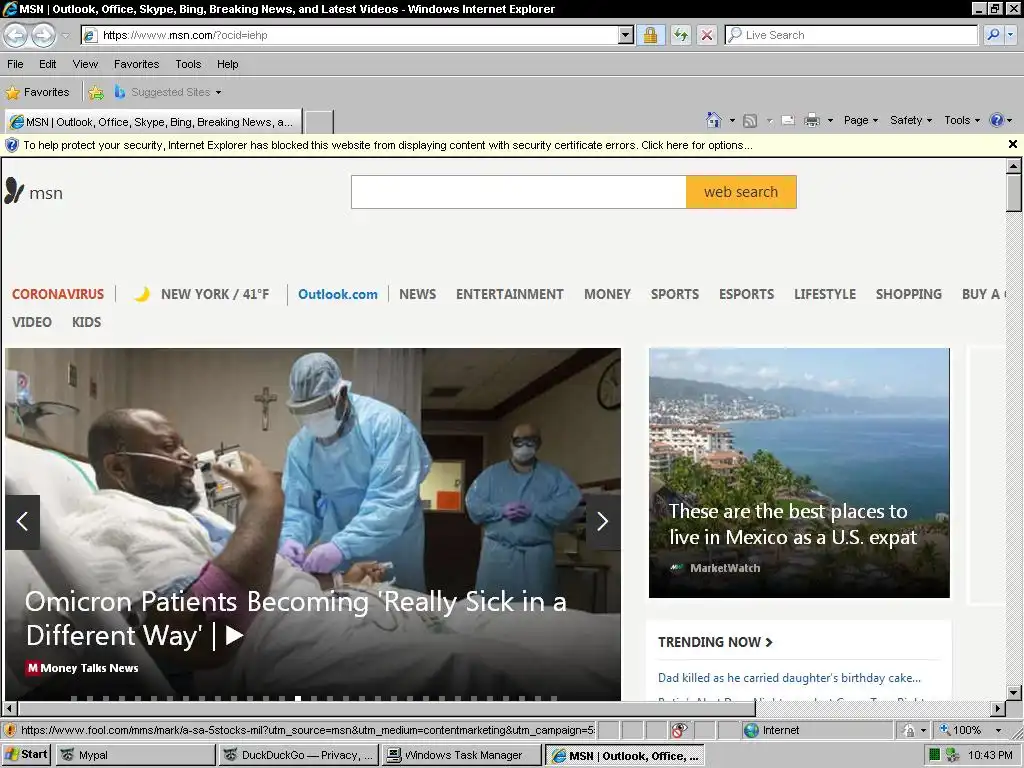The width and height of the screenshot is (1024, 768).
Task: Go to Home page icon
Action: tap(713, 120)
